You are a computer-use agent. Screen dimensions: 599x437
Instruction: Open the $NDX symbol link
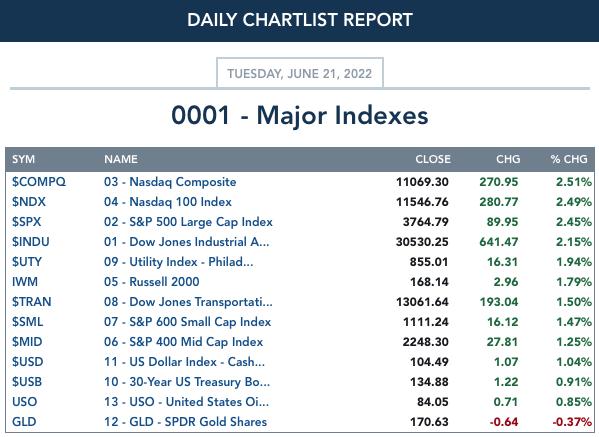point(29,202)
